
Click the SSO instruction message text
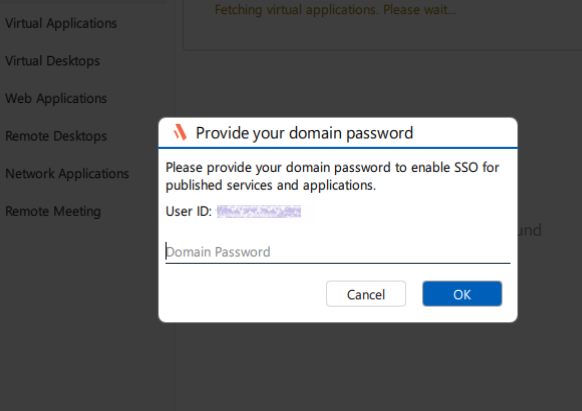[332, 176]
